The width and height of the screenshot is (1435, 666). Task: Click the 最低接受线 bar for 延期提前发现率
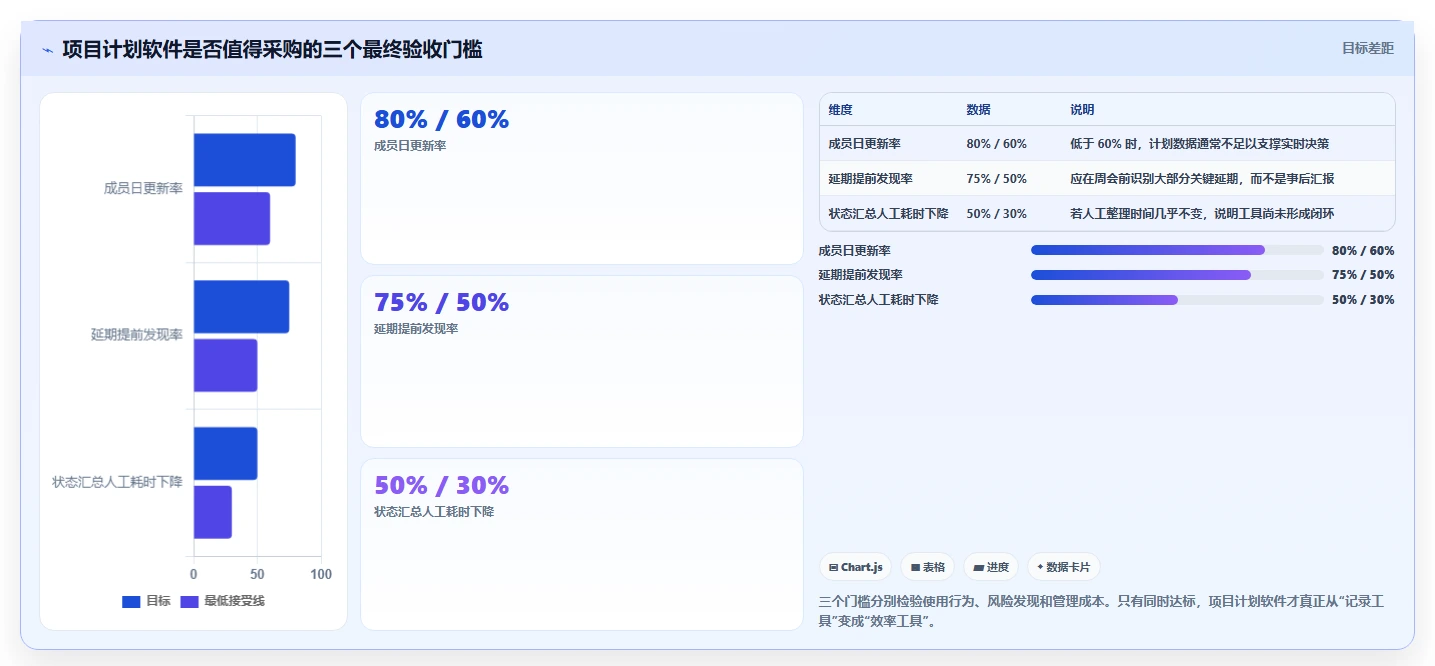pos(225,365)
